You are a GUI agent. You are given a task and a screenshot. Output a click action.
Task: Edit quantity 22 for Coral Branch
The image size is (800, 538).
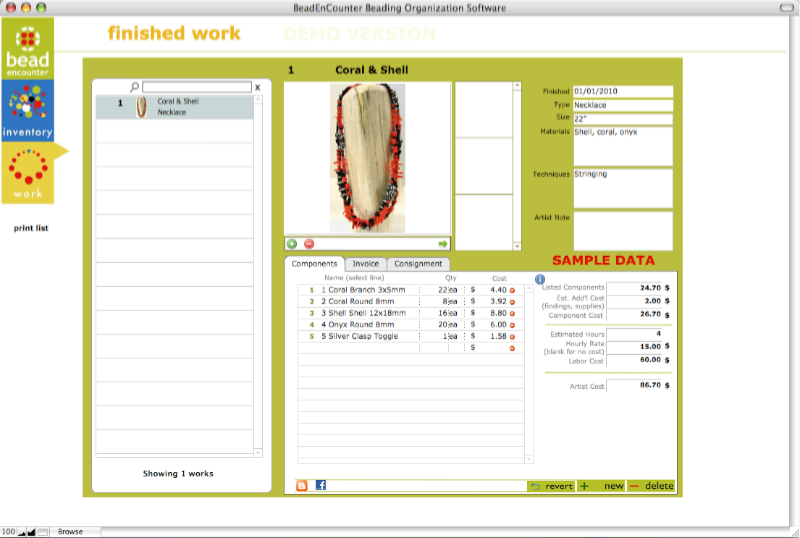pos(441,290)
